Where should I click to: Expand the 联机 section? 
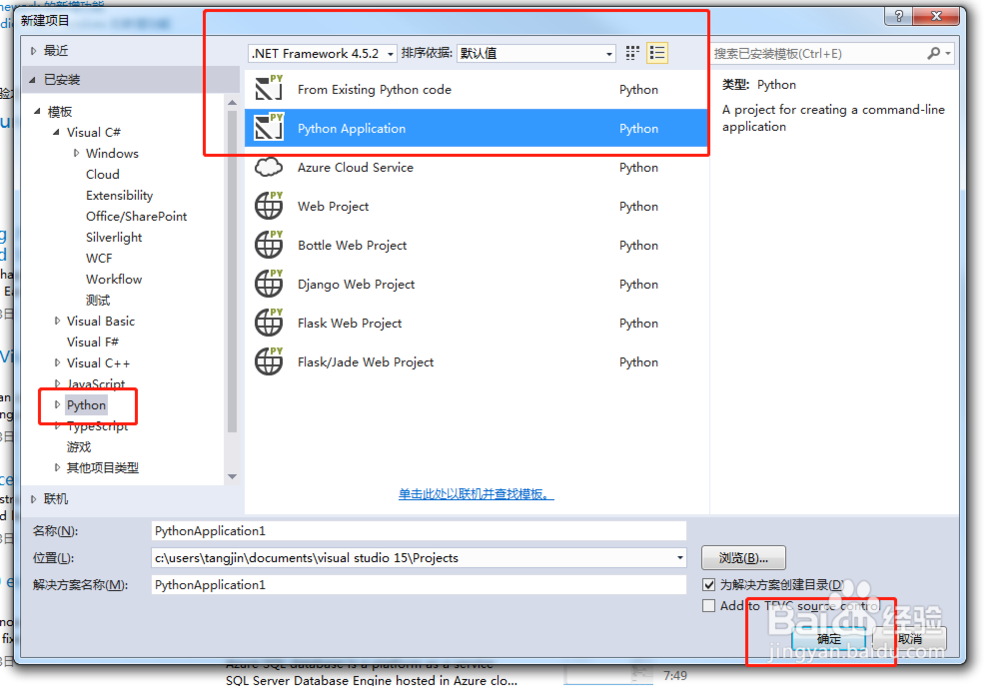click(x=34, y=499)
